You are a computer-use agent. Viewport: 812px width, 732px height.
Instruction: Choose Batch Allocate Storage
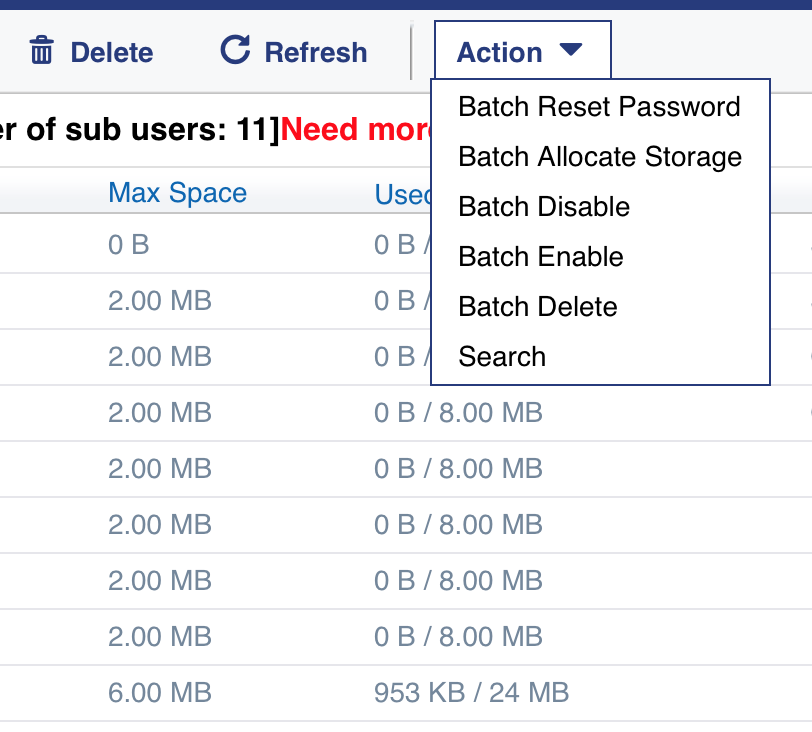pyautogui.click(x=599, y=157)
